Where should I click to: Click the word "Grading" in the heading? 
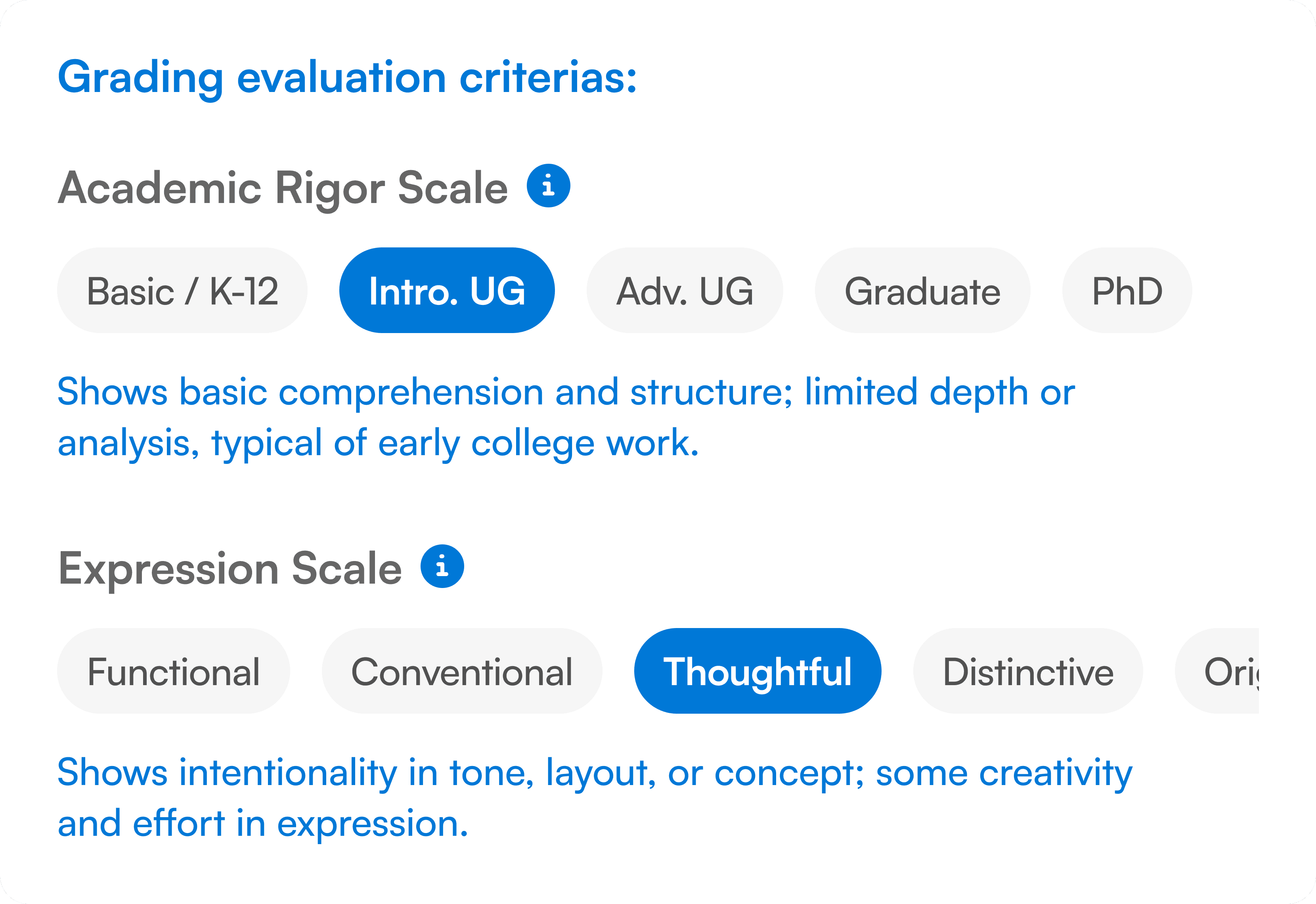[140, 78]
